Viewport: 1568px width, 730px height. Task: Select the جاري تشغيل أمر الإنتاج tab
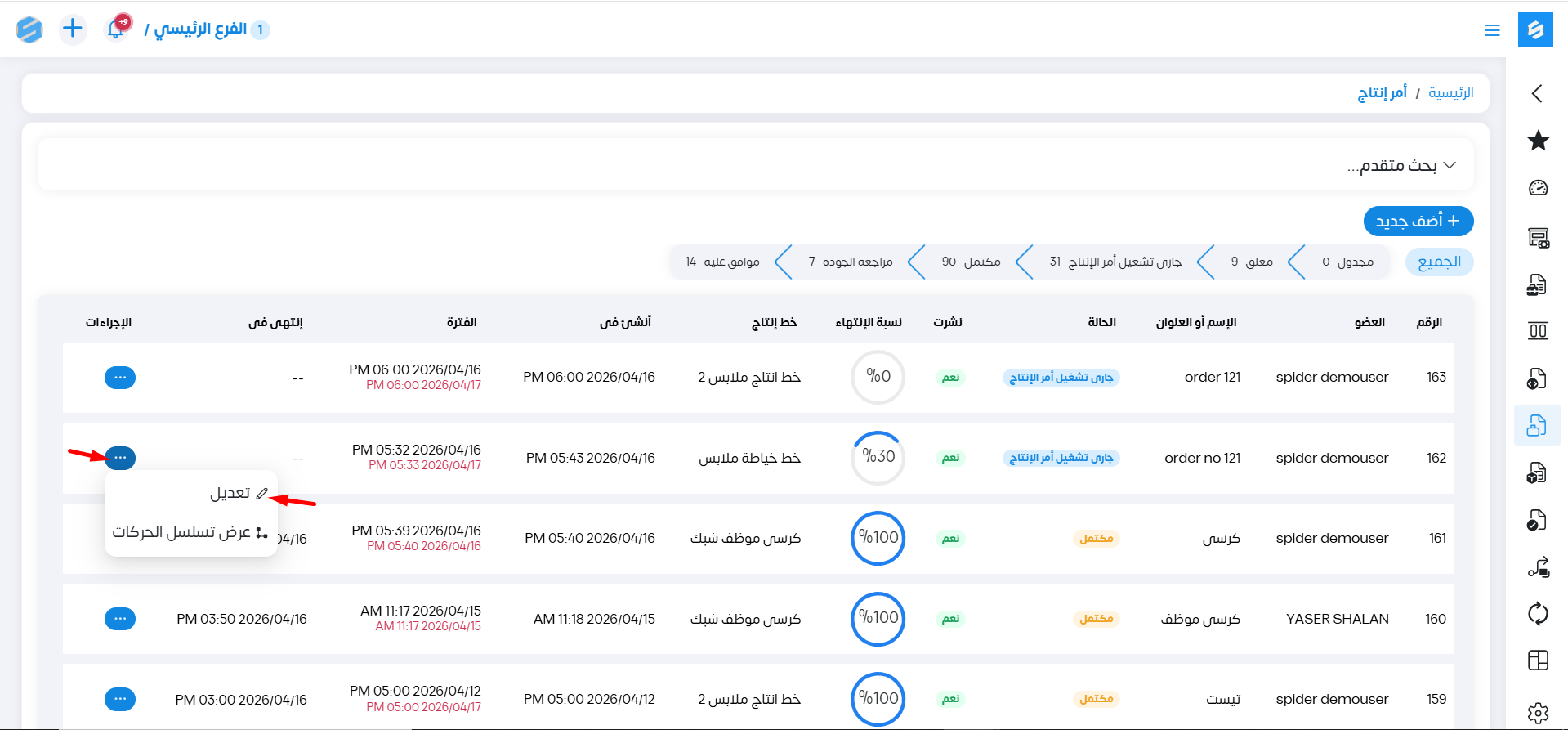click(1115, 262)
